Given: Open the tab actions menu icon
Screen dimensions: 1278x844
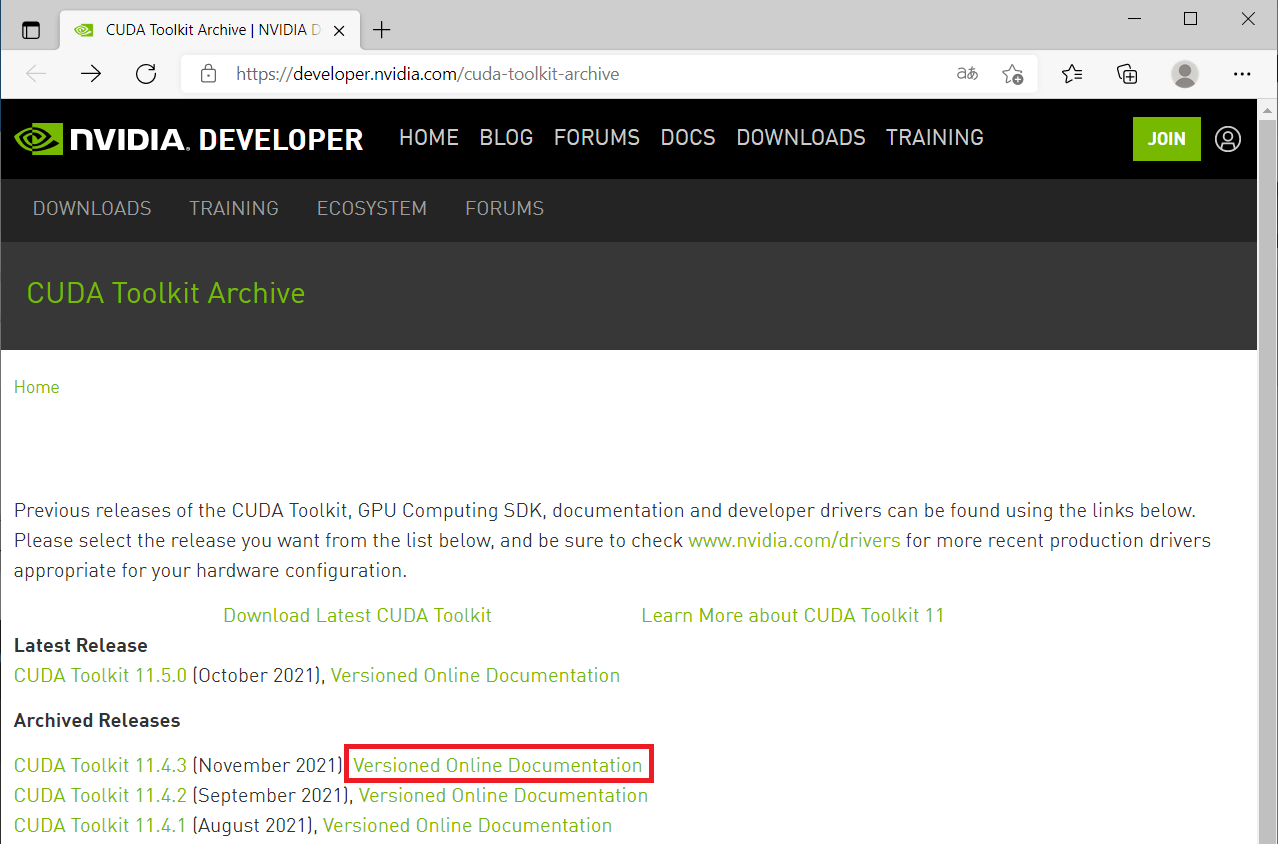Looking at the screenshot, I should point(31,30).
